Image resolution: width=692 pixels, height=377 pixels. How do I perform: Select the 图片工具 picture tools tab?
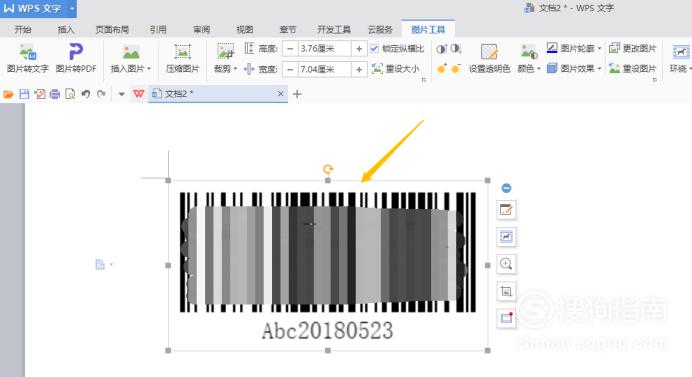tap(428, 30)
